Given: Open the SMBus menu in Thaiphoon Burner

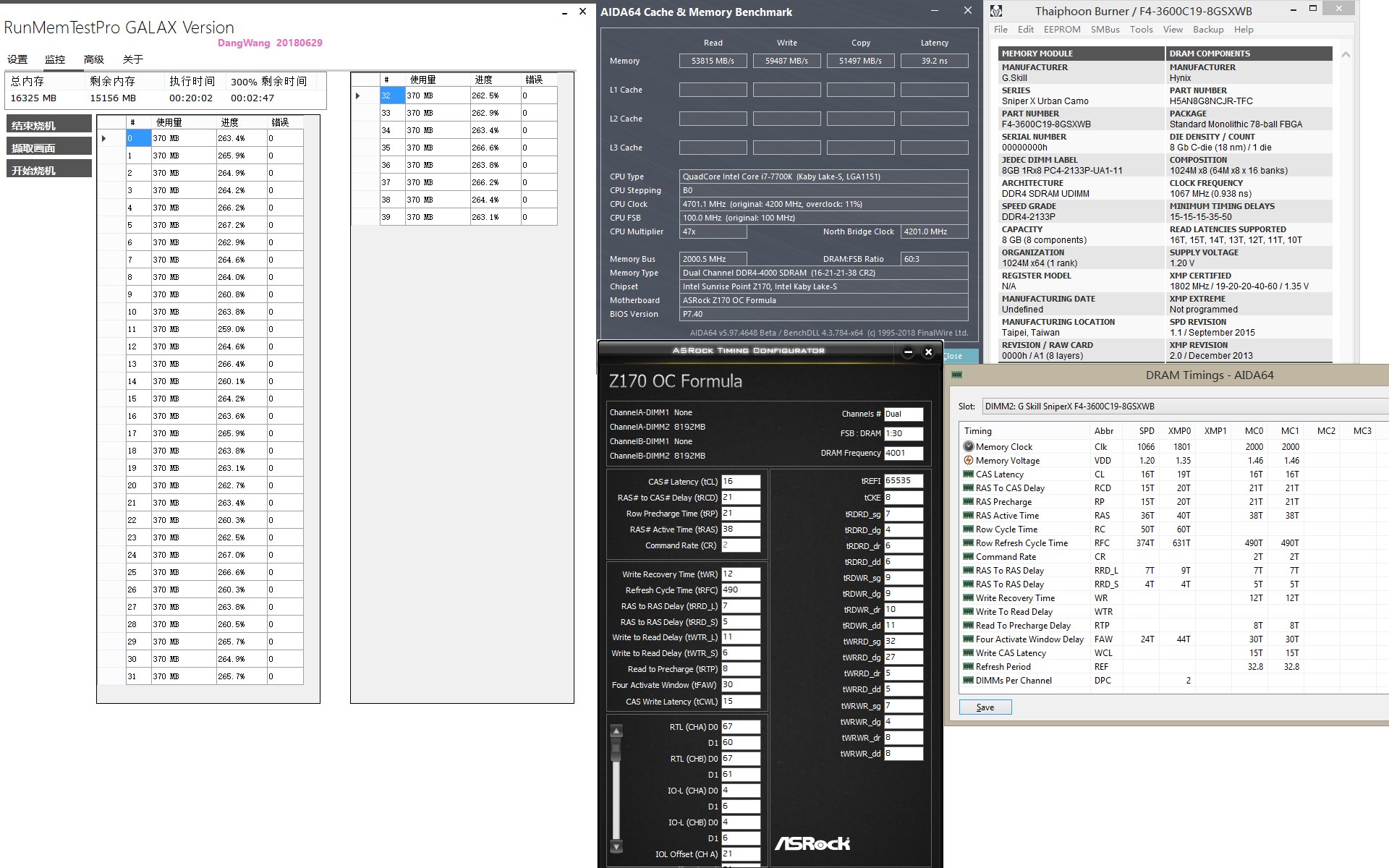Looking at the screenshot, I should (1105, 30).
